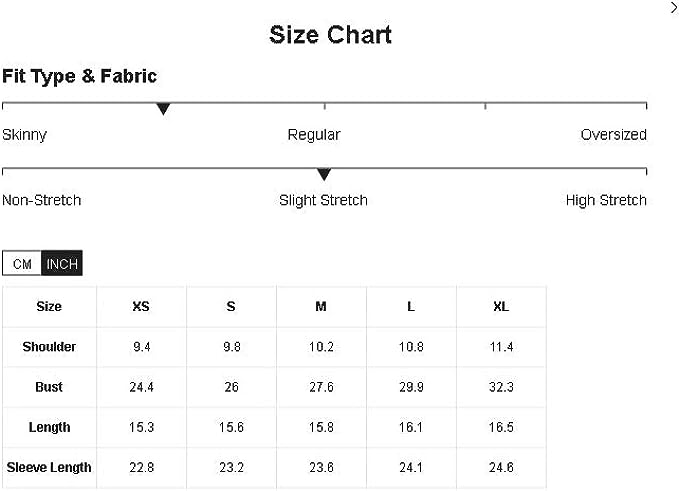
Task: Click the next arrow chevron at top right
Action: pos(672,8)
